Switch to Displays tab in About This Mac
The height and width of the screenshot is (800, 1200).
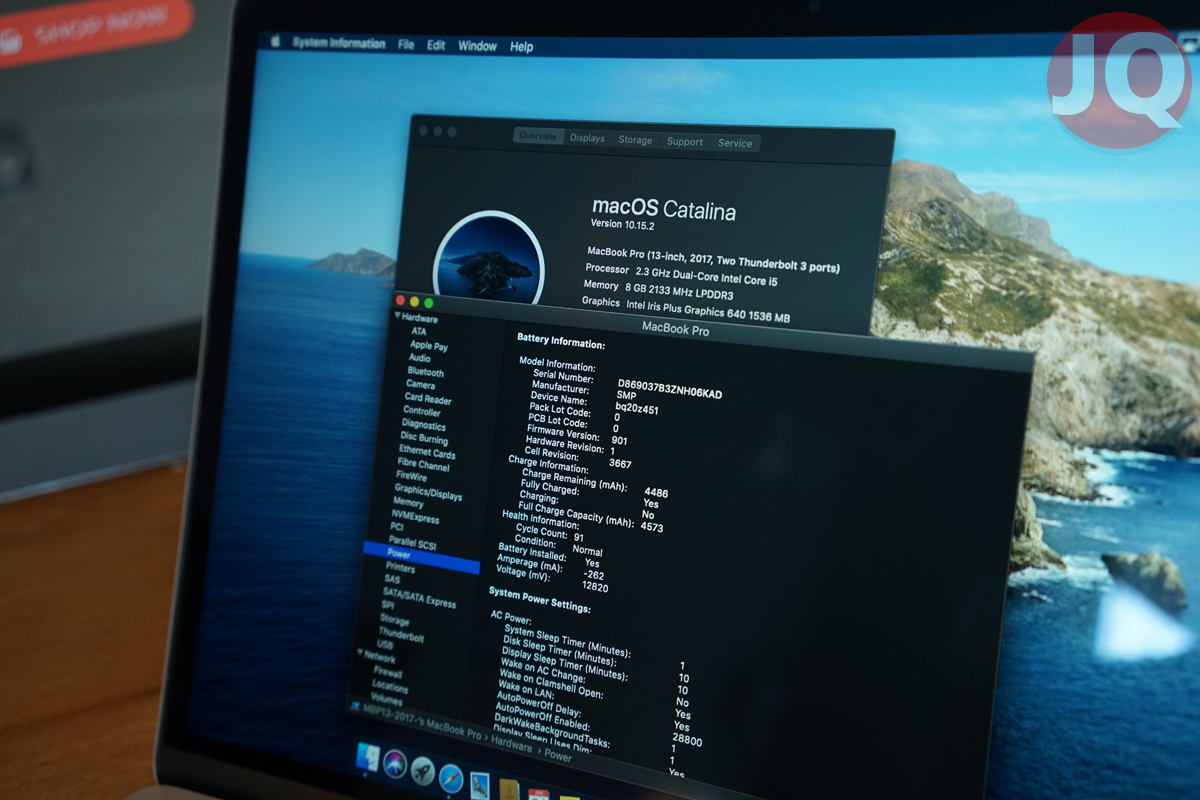[587, 139]
